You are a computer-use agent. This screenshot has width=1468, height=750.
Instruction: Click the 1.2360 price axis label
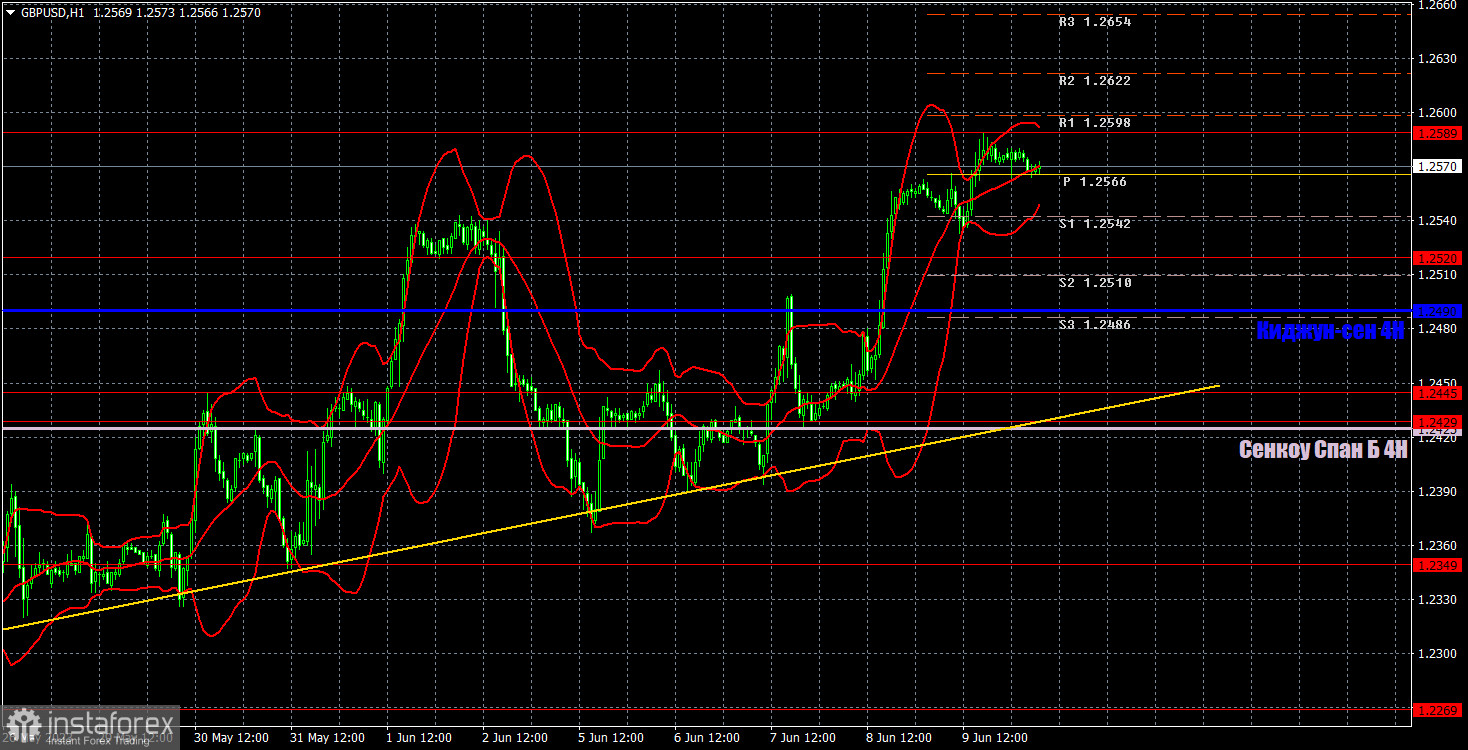coord(1440,545)
